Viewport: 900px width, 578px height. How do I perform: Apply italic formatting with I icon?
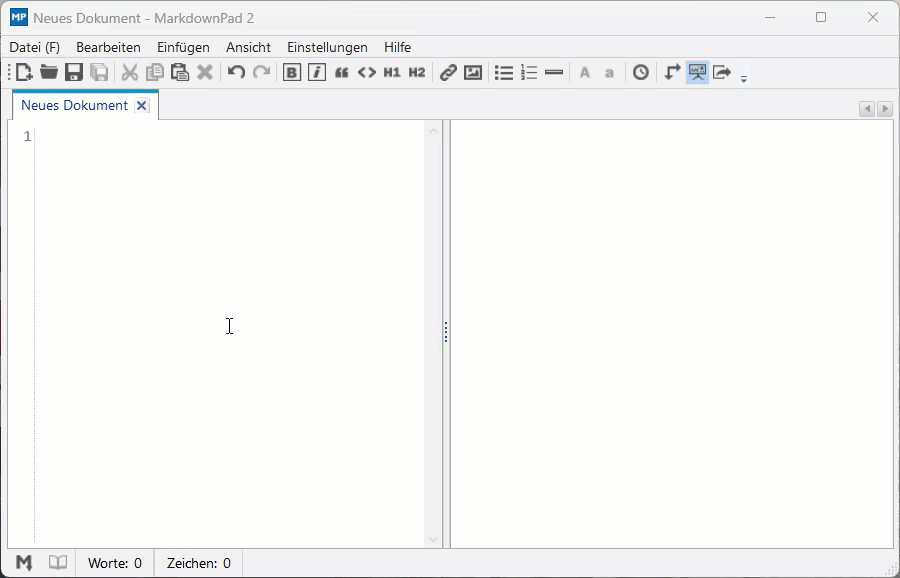(316, 72)
